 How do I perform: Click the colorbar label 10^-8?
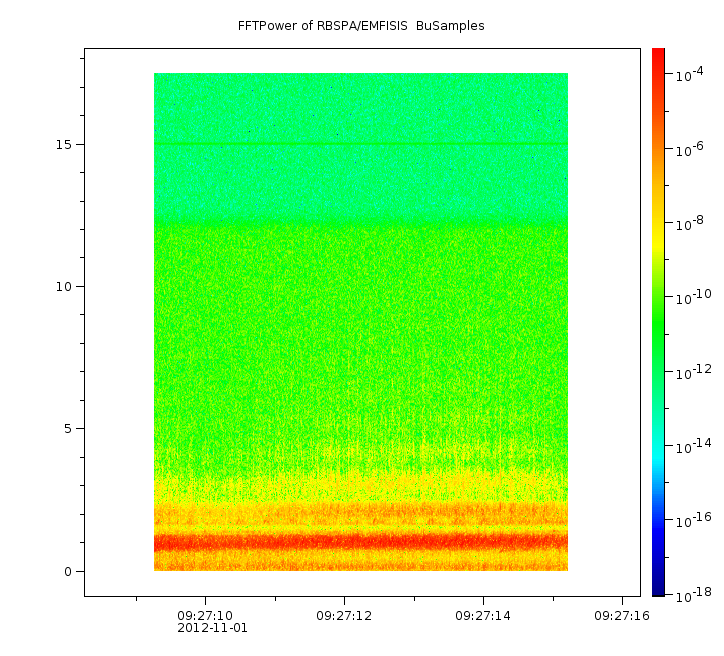point(691,224)
